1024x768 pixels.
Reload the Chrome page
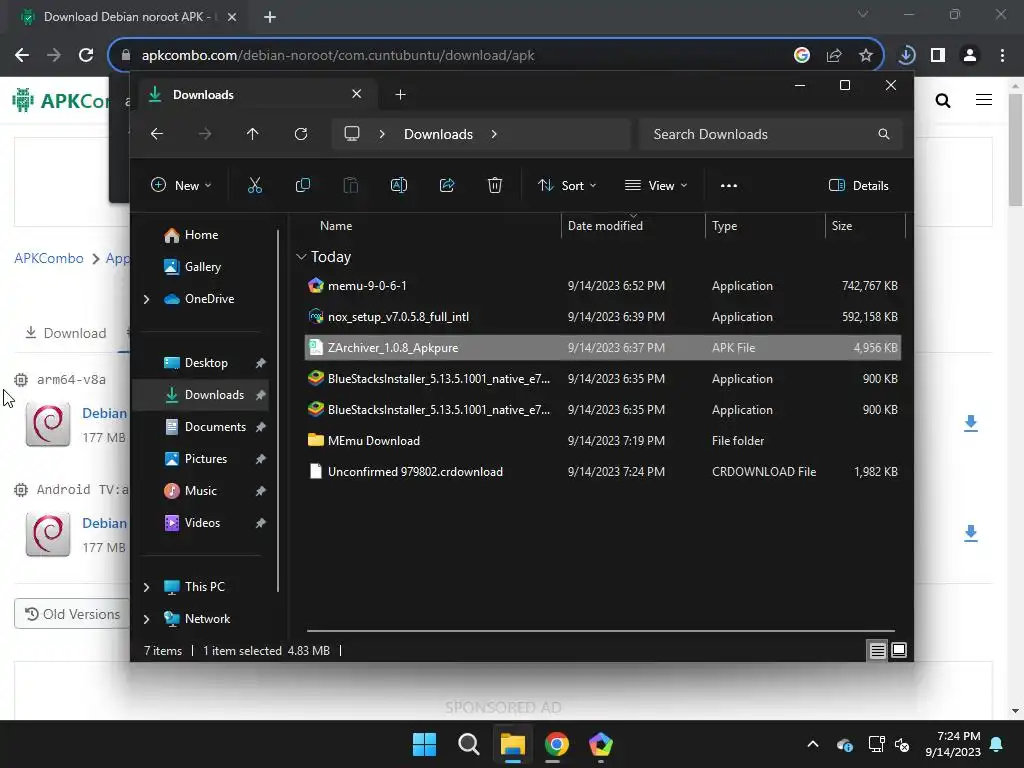[x=86, y=55]
